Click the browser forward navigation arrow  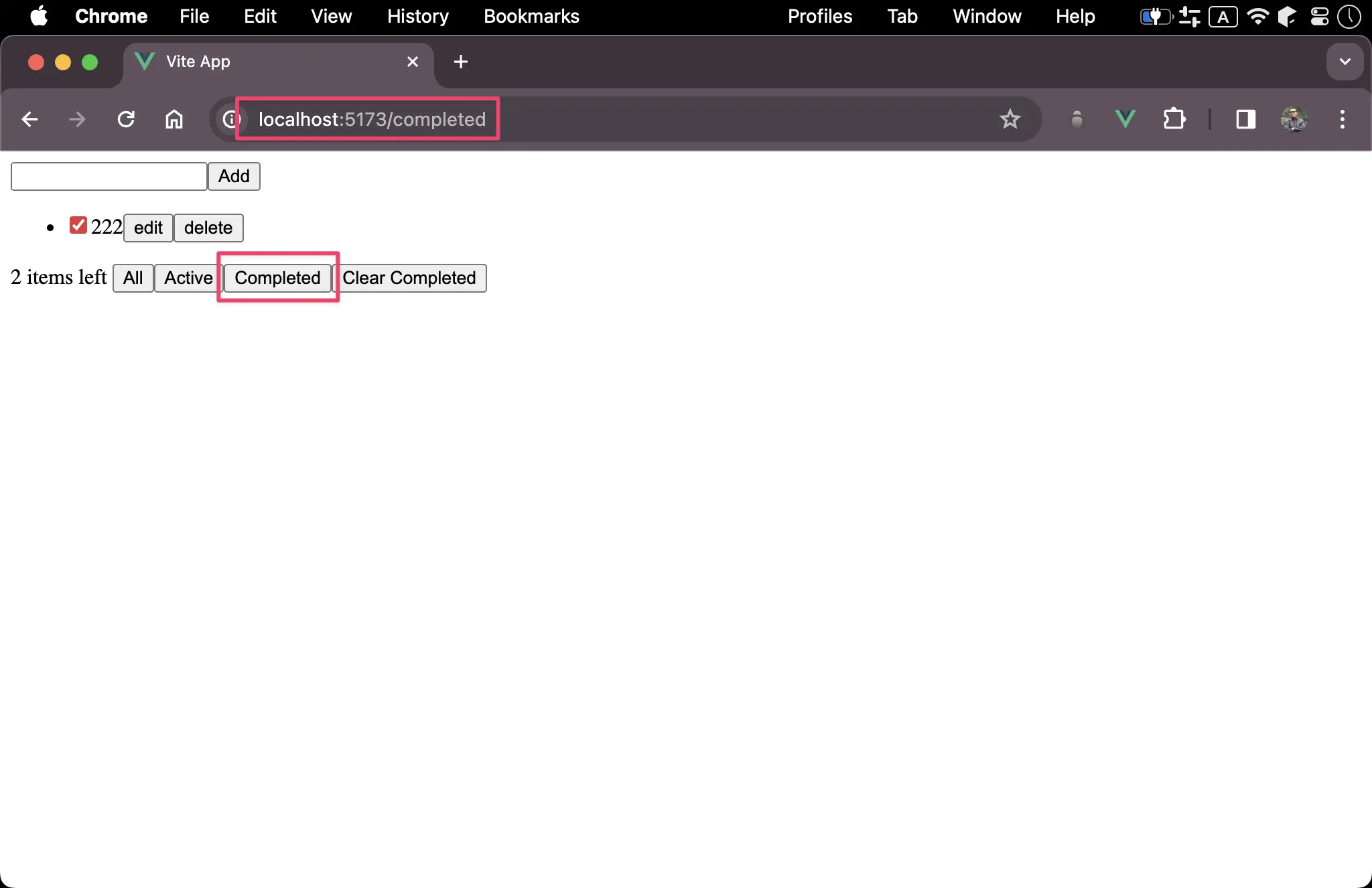click(78, 119)
